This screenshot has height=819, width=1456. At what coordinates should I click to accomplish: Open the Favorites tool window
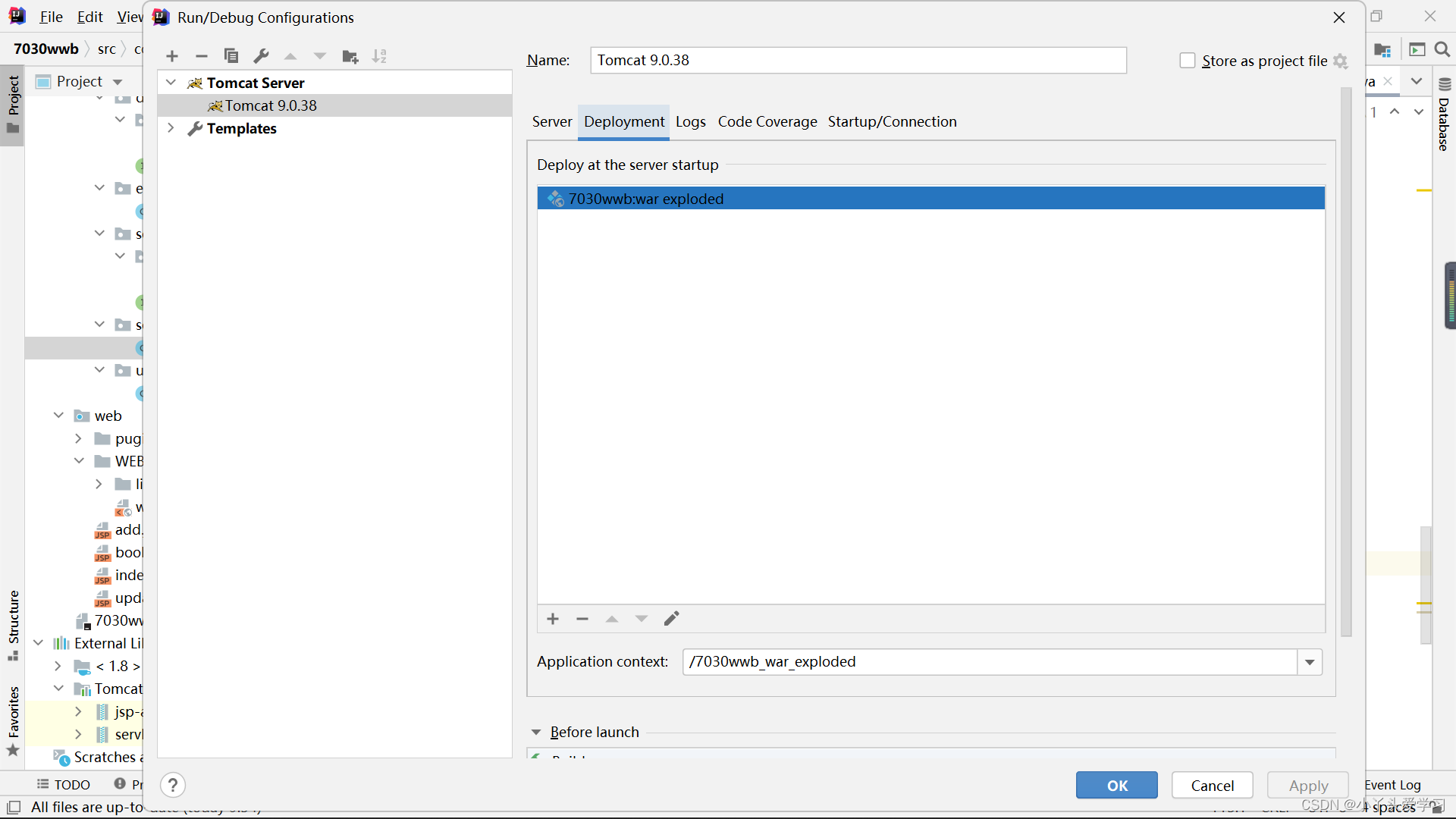[x=13, y=720]
